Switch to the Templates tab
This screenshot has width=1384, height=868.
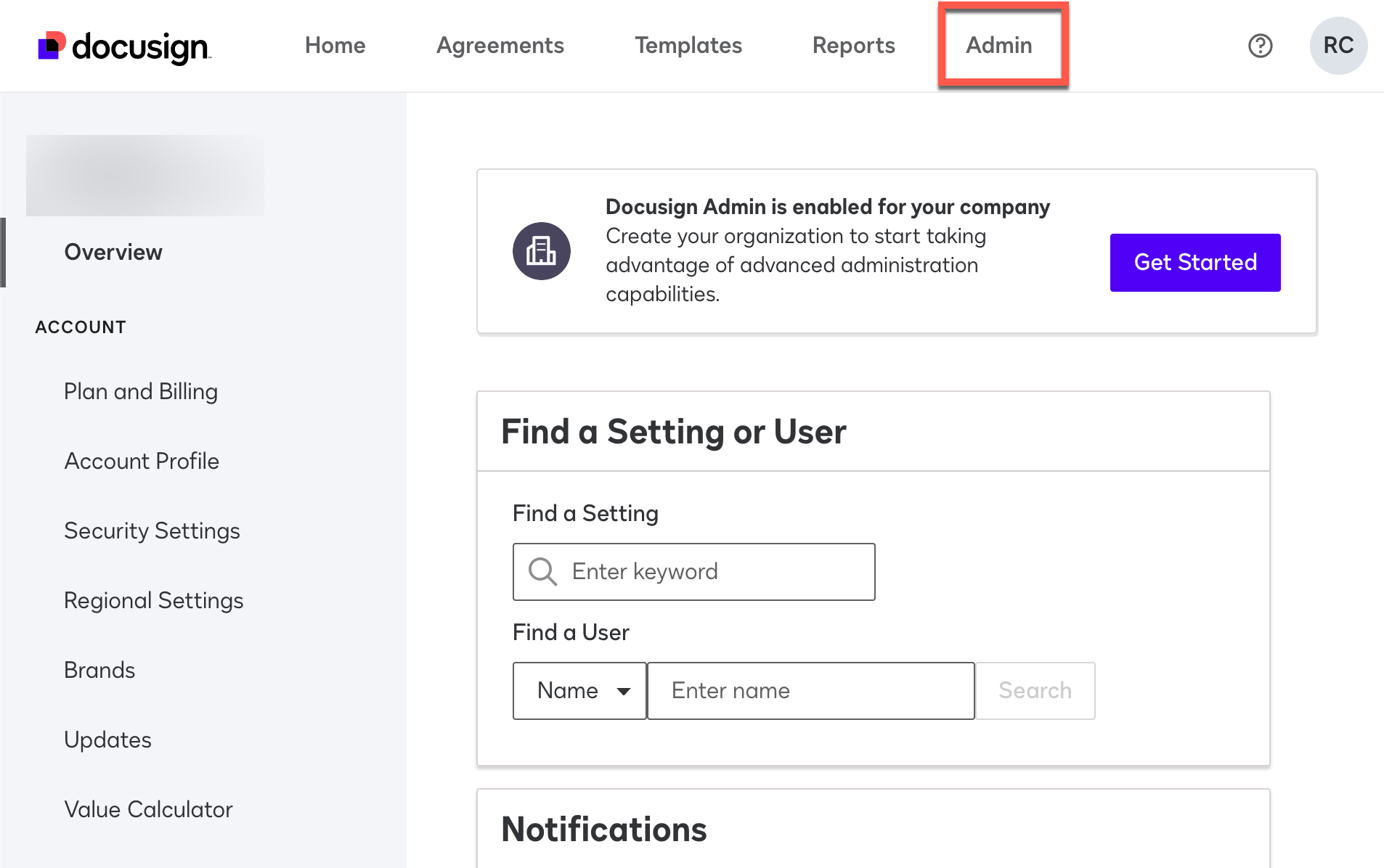(688, 46)
